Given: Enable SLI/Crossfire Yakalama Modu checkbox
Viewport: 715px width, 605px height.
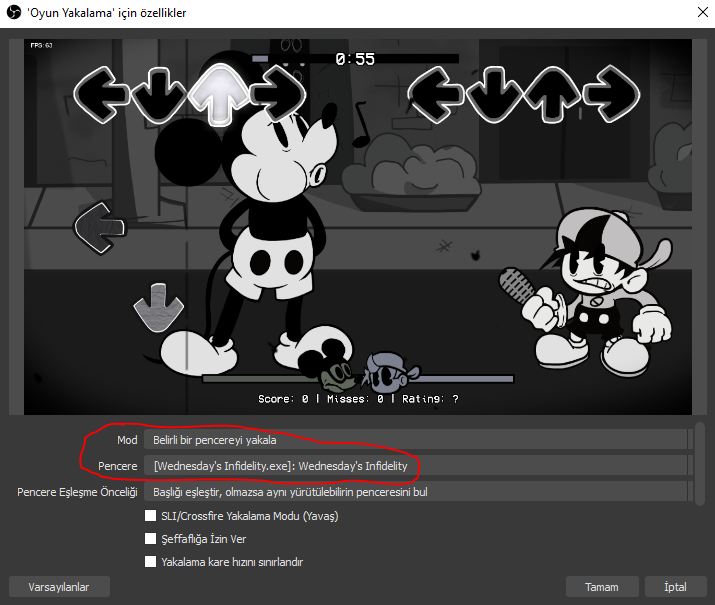Looking at the screenshot, I should [x=150, y=516].
